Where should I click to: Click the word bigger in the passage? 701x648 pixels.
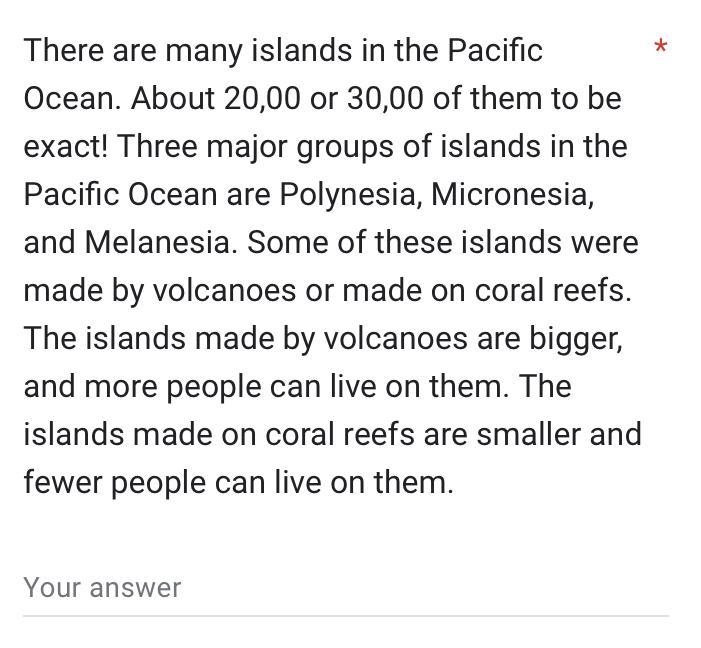click(x=576, y=339)
